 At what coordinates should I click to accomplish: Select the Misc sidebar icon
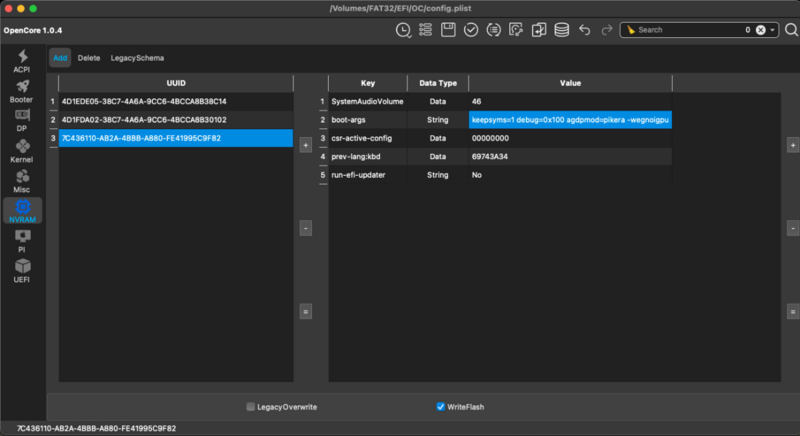(x=21, y=181)
